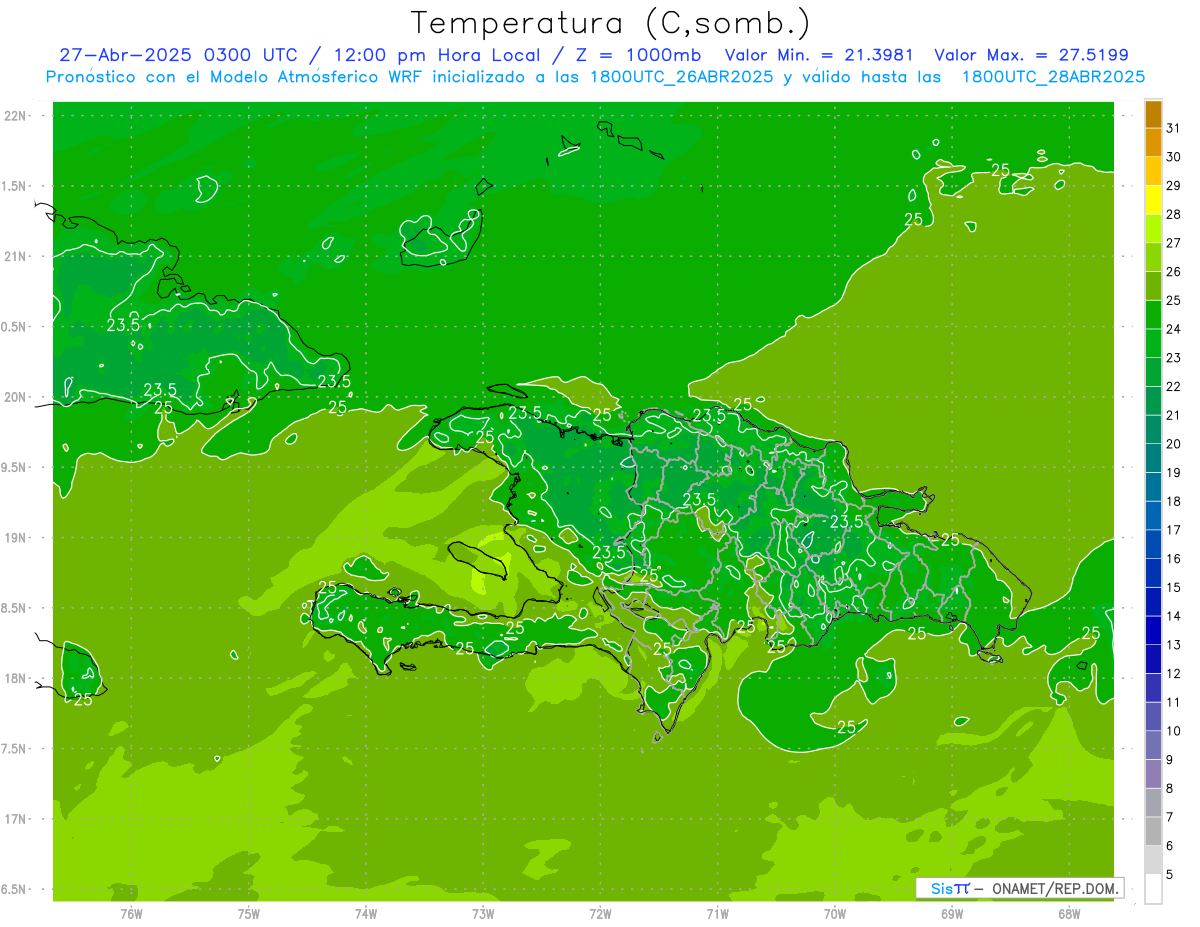Click the legend value "29"
The width and height of the screenshot is (1200, 927).
coord(1174,185)
